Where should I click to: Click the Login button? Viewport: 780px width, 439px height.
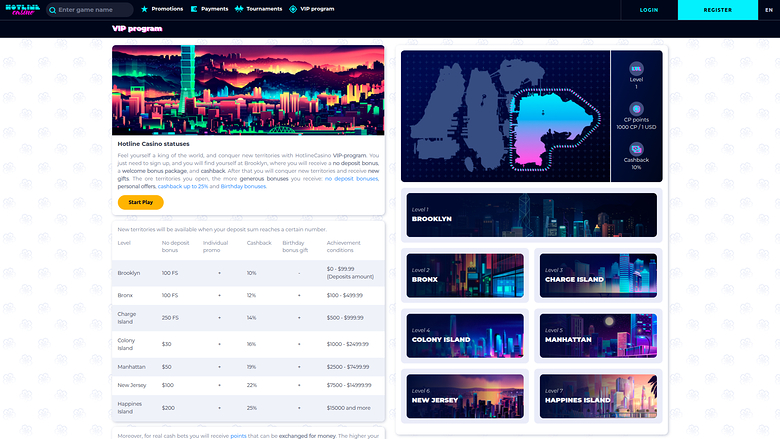649,10
